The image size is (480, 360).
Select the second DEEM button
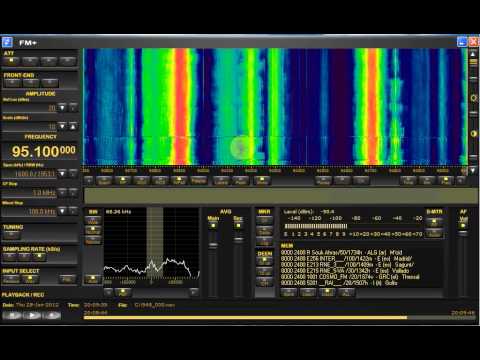(x=265, y=272)
